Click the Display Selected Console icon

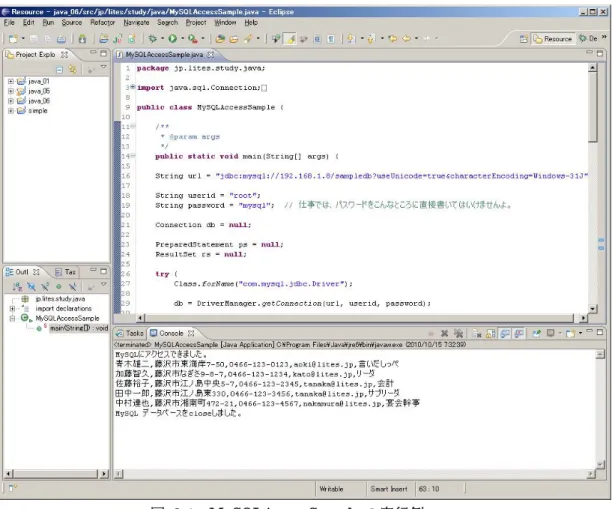[x=551, y=333]
